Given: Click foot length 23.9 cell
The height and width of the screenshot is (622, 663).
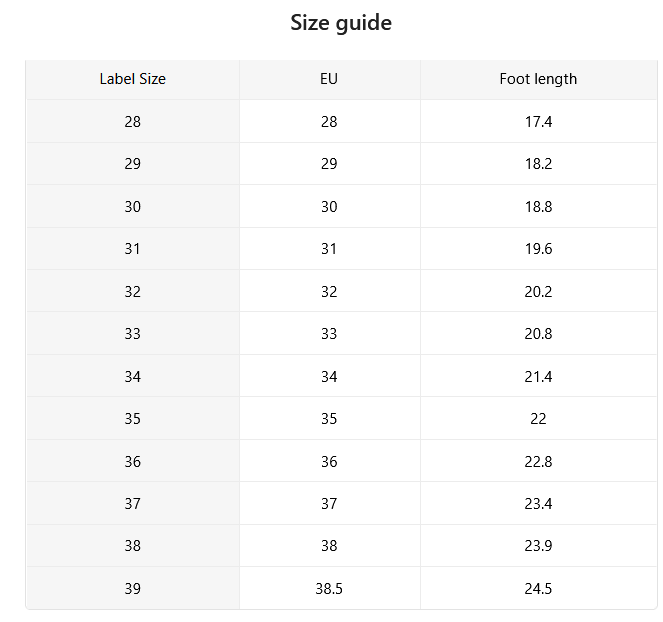Looking at the screenshot, I should point(538,545).
